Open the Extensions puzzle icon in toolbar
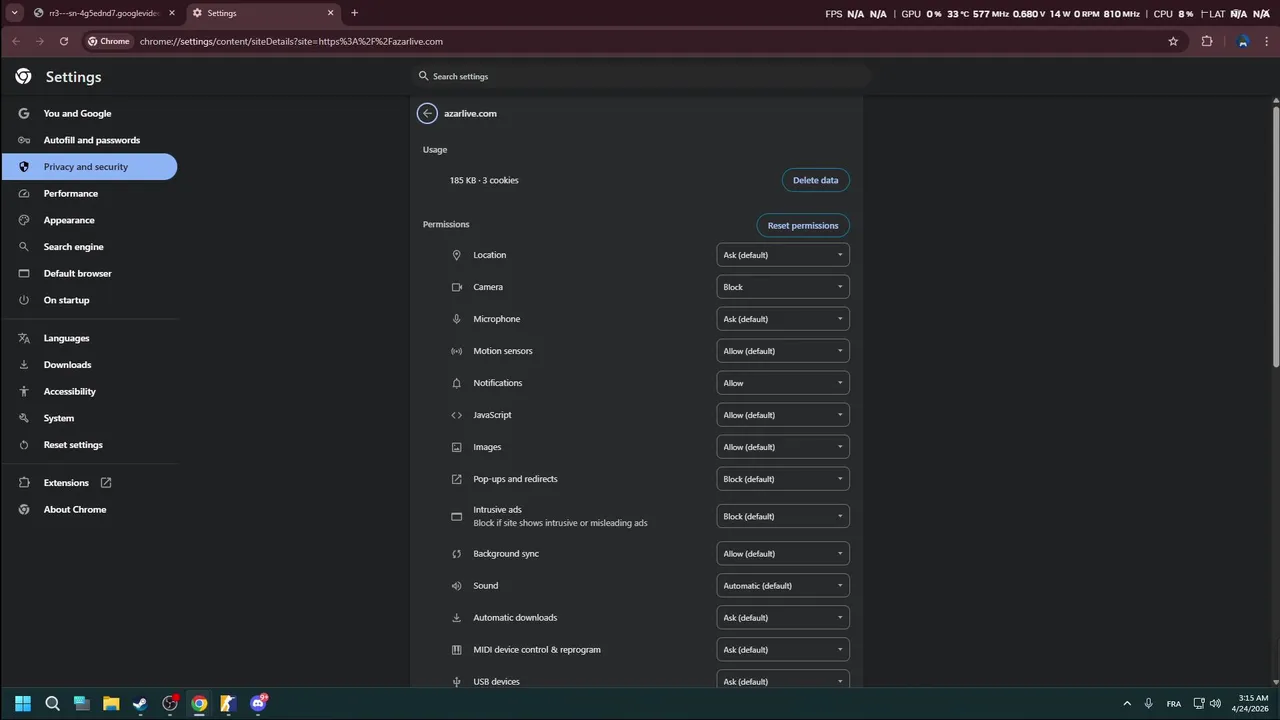This screenshot has height=720, width=1280. [x=1207, y=41]
